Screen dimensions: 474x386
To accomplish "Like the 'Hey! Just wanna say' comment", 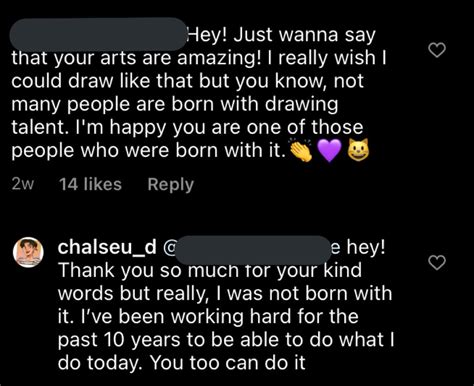I will pos(437,50).
